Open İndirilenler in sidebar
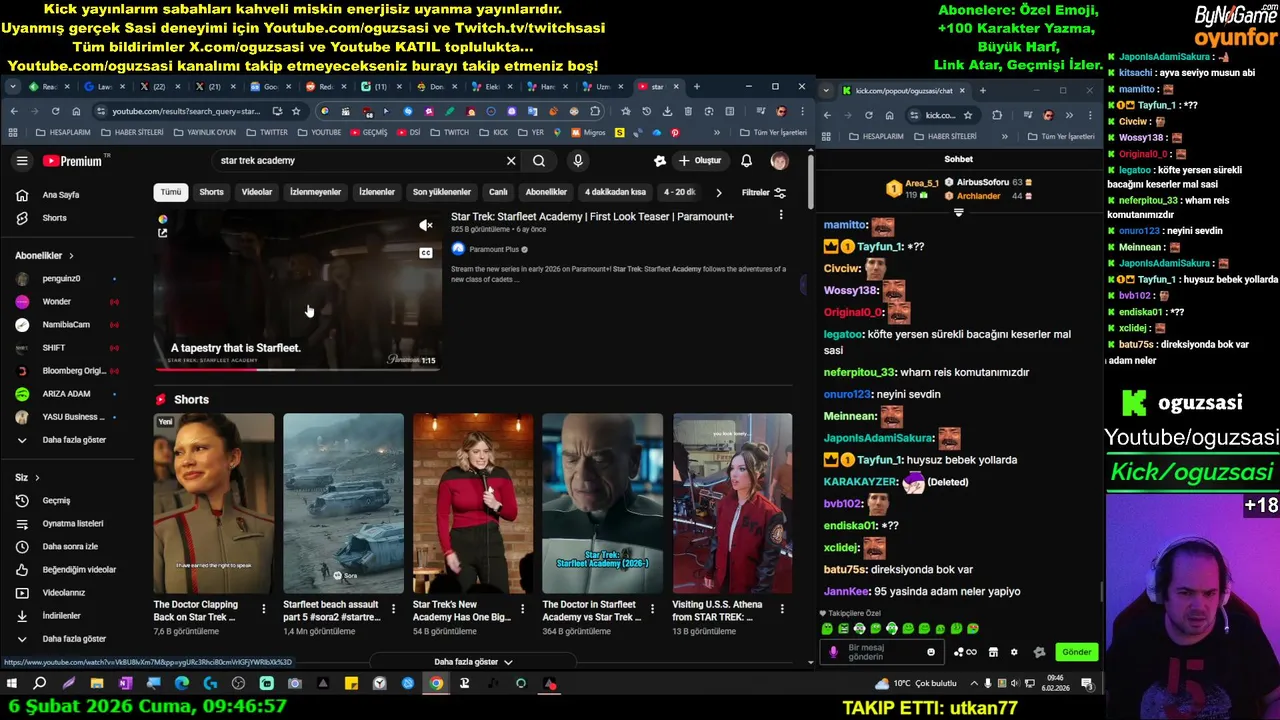This screenshot has height=720, width=1280. 61,615
